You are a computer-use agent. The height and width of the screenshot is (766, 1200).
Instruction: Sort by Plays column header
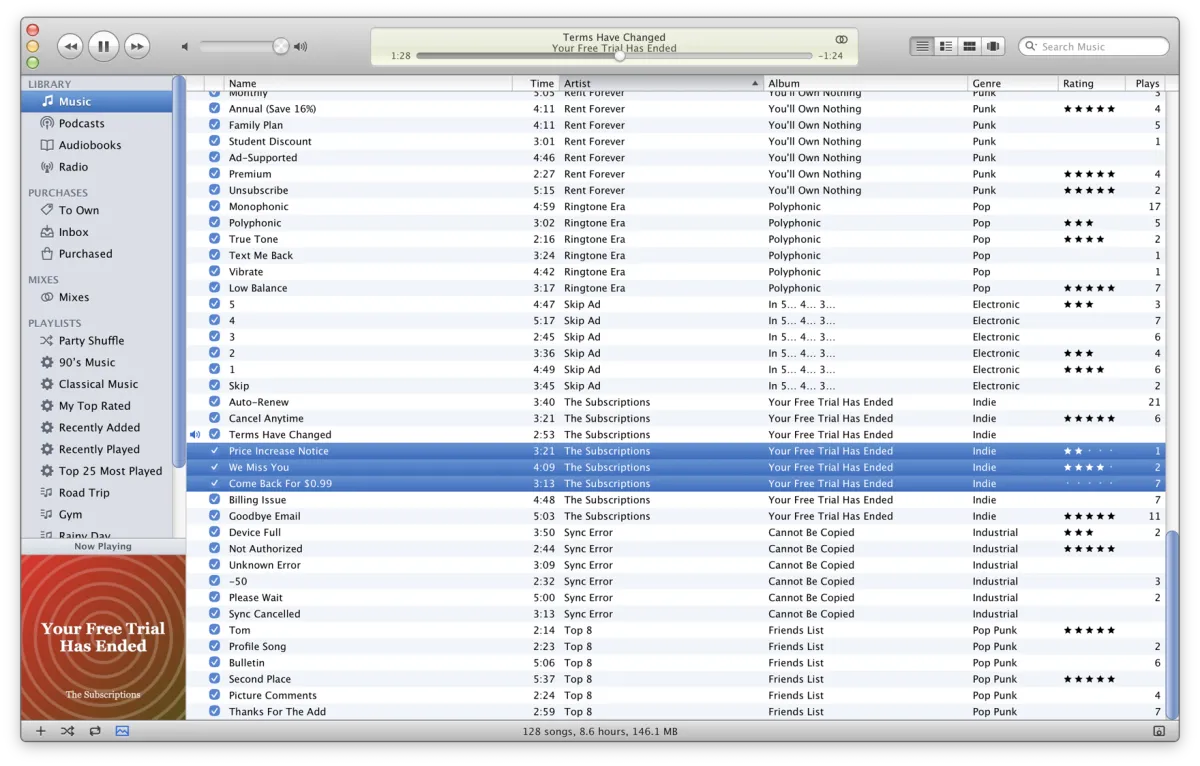[1147, 83]
